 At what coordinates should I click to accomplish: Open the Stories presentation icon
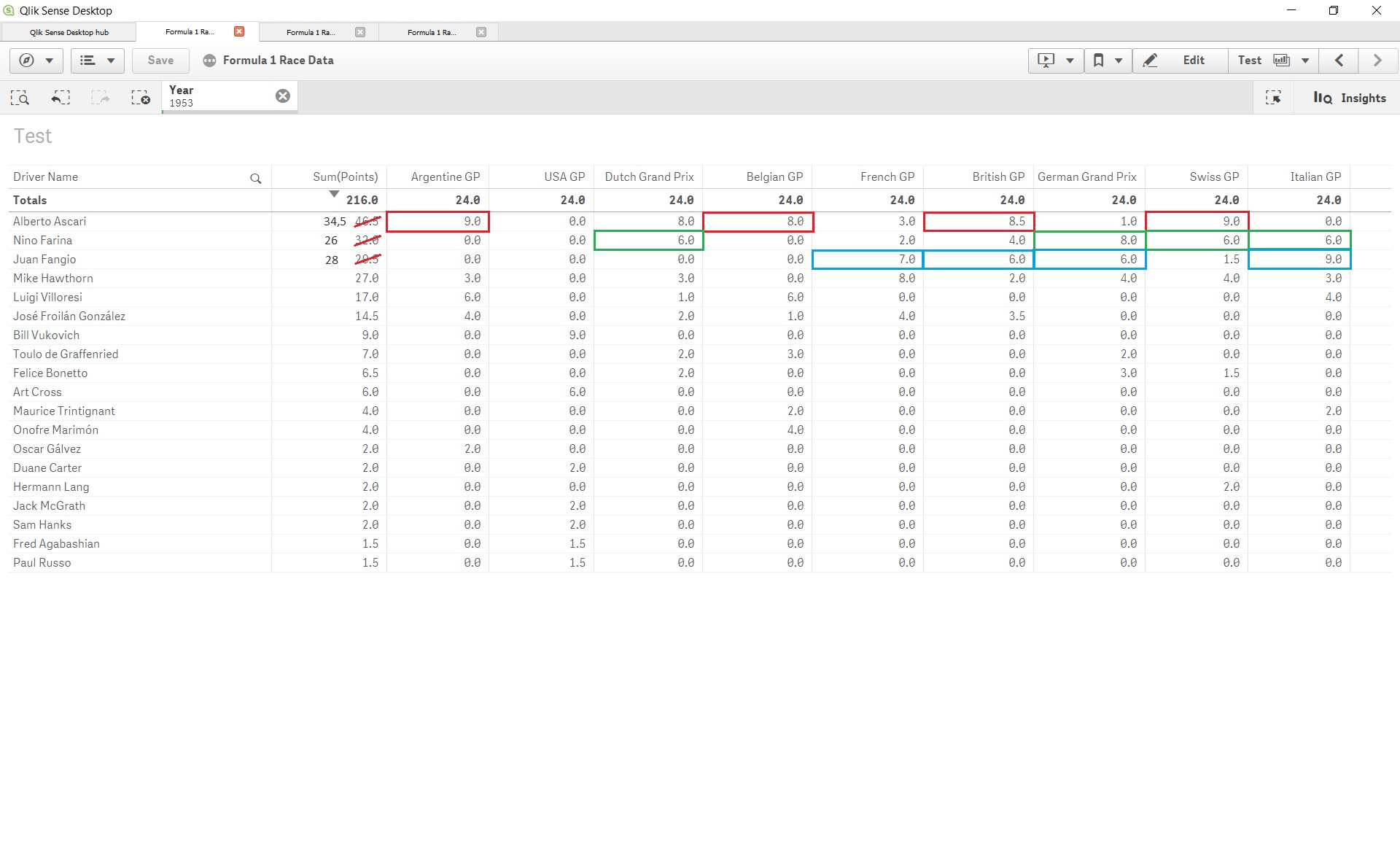[x=1046, y=61]
